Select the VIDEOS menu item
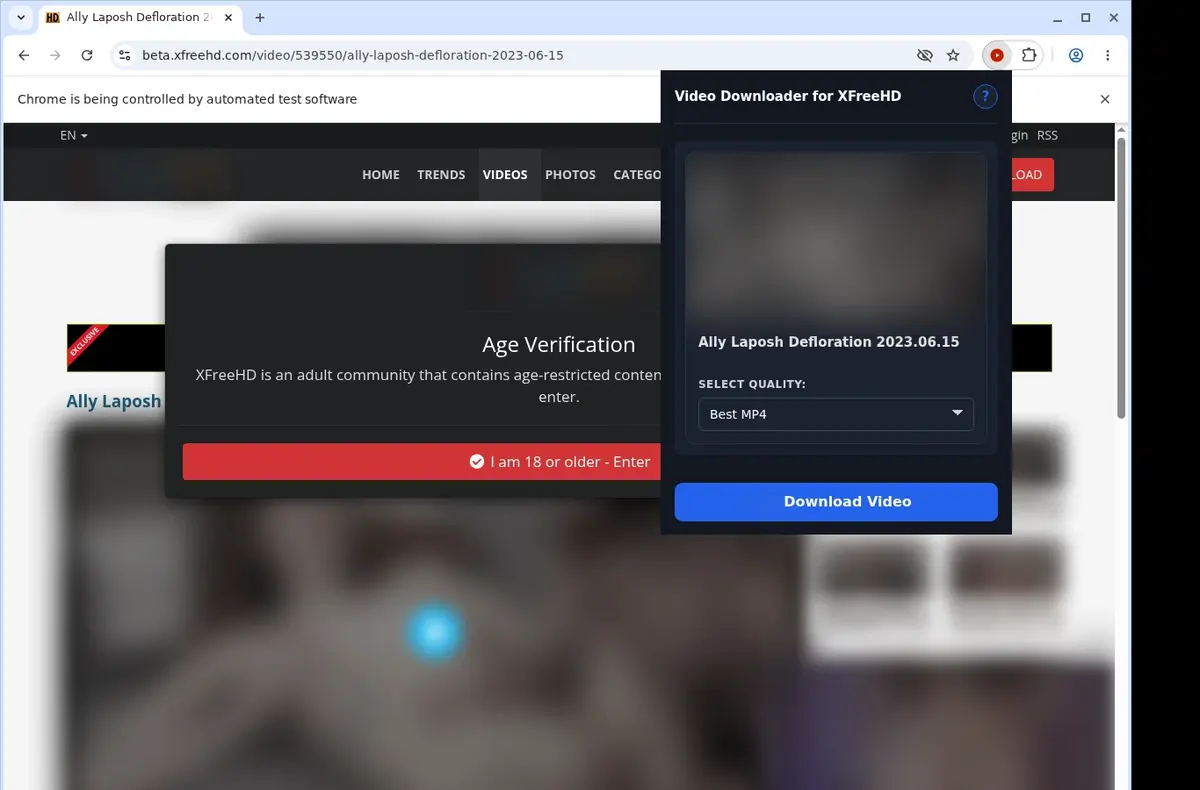The image size is (1200, 790). [x=505, y=174]
